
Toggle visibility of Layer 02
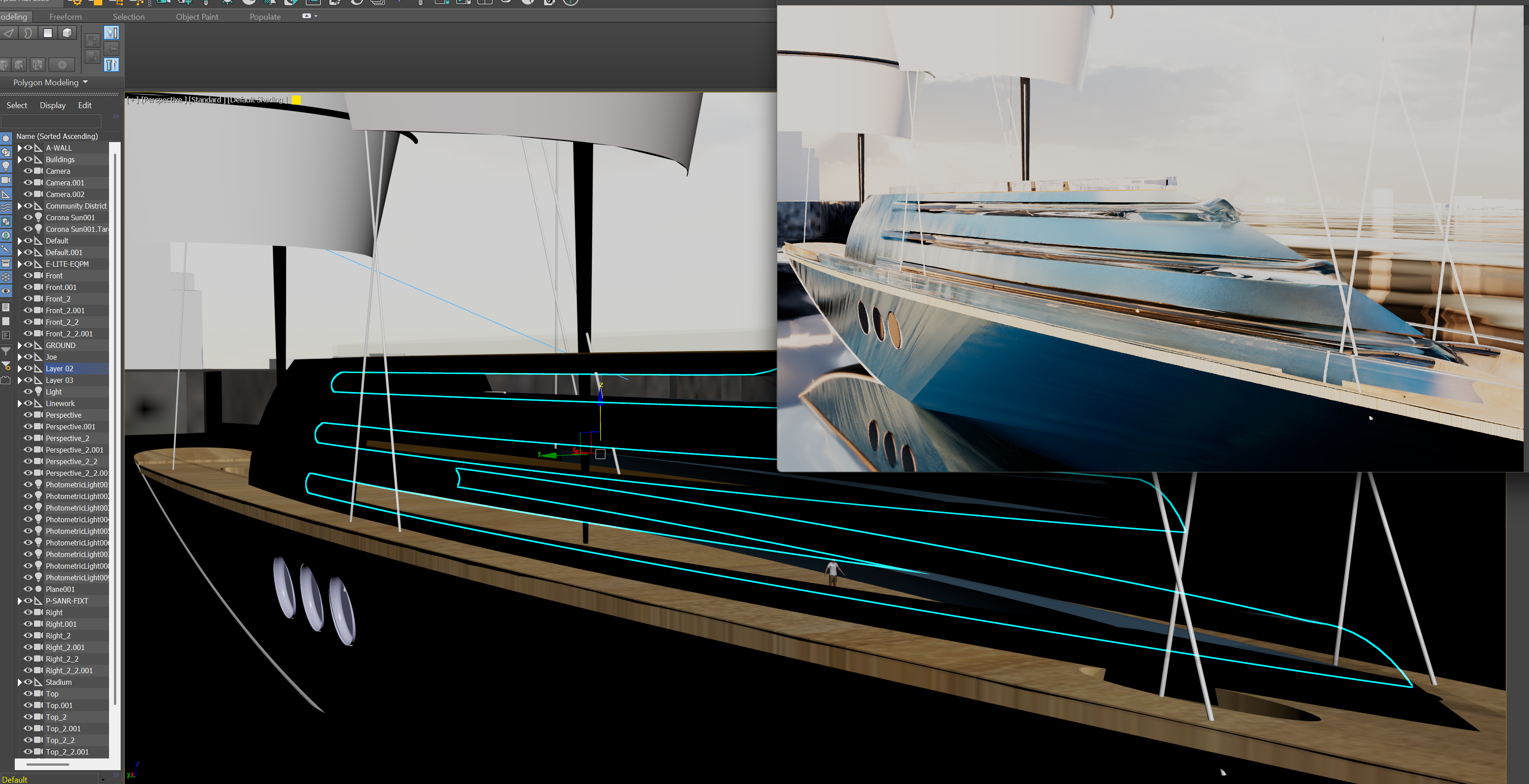pos(28,368)
